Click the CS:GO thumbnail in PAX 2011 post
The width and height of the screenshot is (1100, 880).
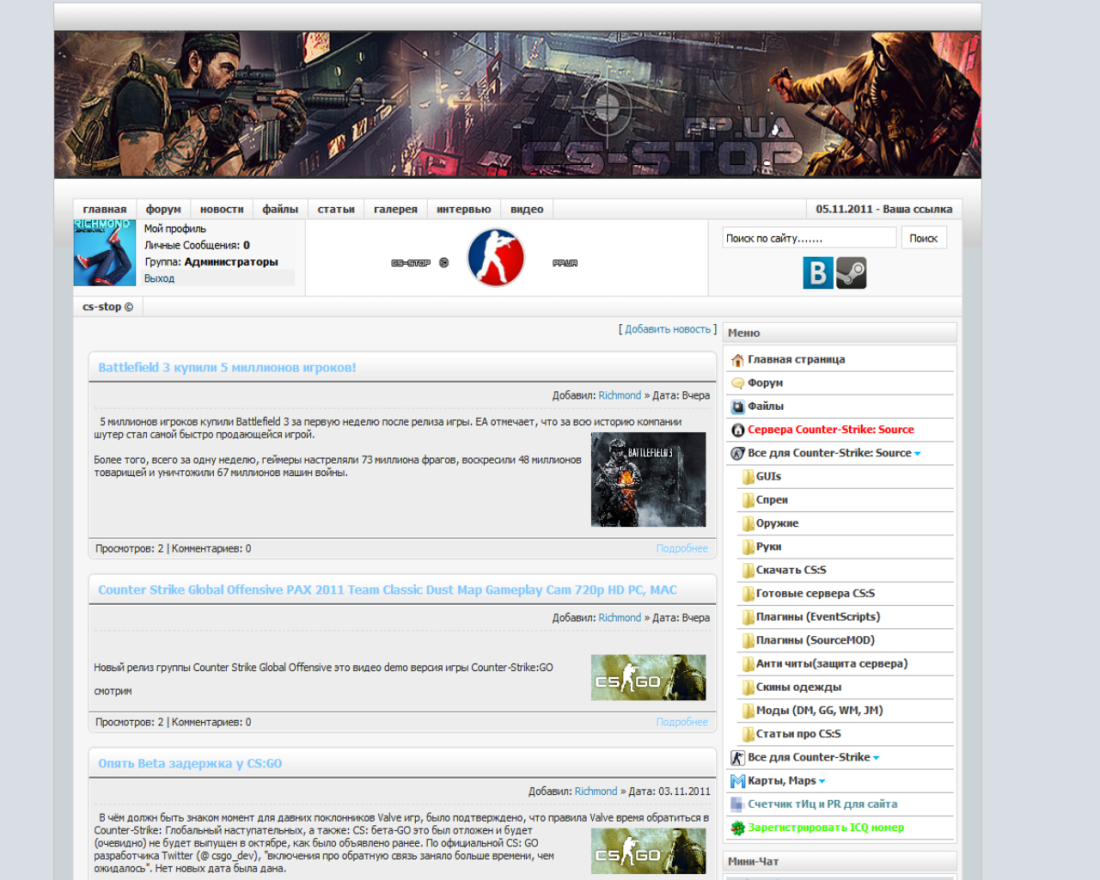coord(648,678)
